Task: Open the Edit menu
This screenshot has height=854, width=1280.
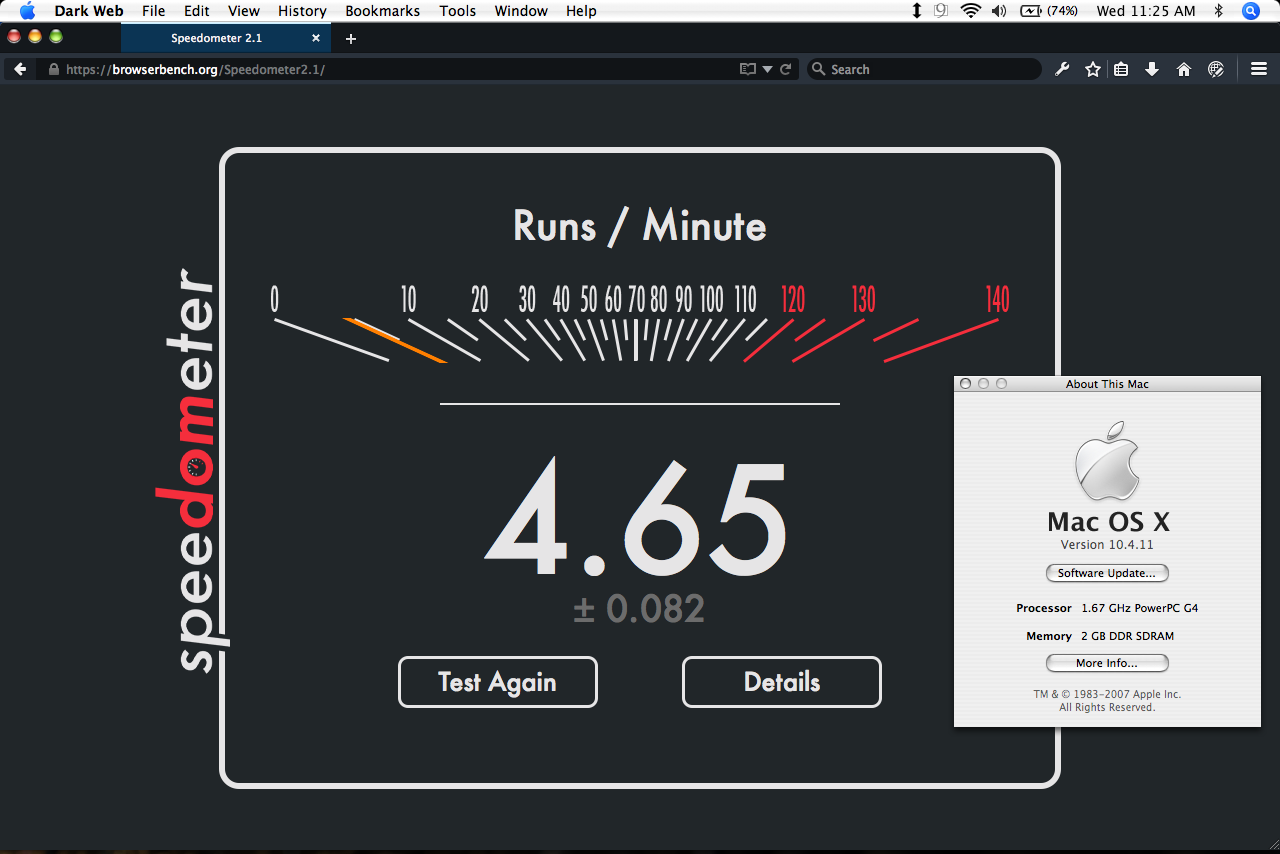Action: pos(196,11)
